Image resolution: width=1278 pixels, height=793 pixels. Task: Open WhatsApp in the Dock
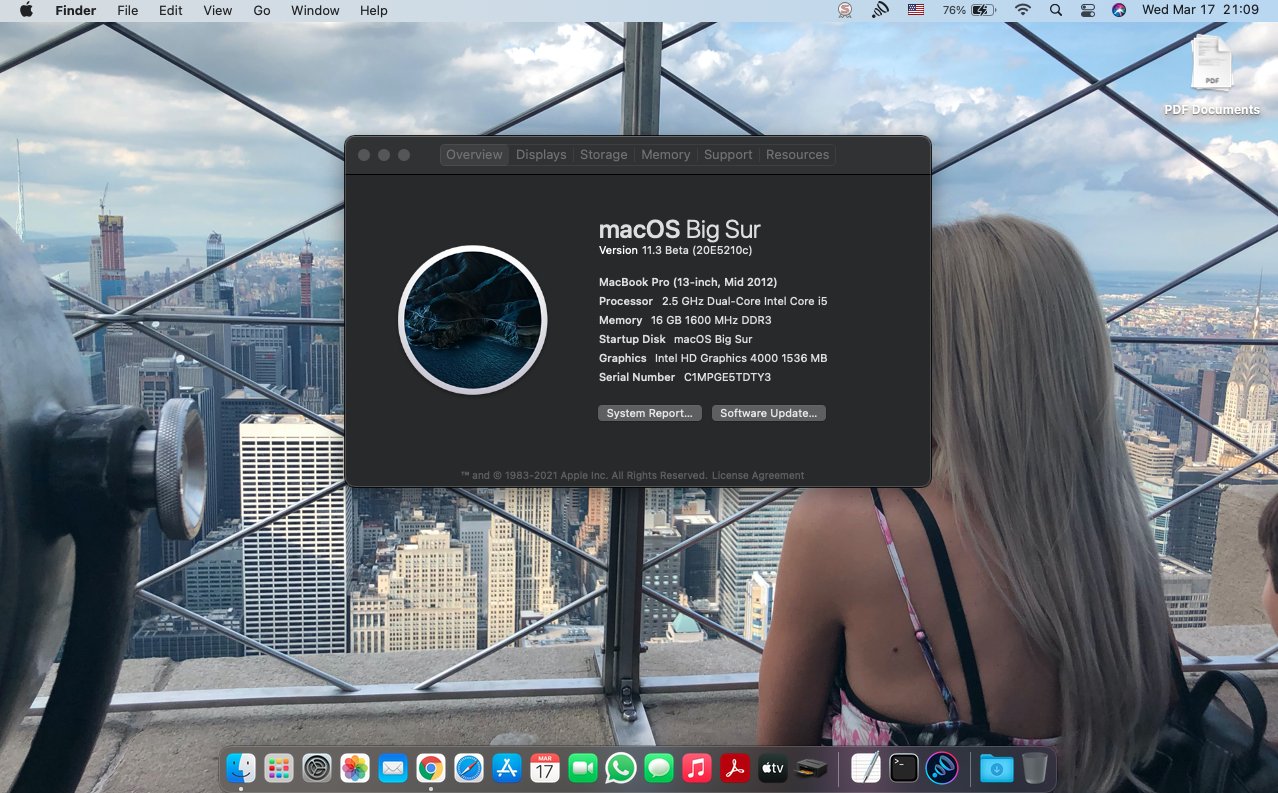pyautogui.click(x=621, y=768)
